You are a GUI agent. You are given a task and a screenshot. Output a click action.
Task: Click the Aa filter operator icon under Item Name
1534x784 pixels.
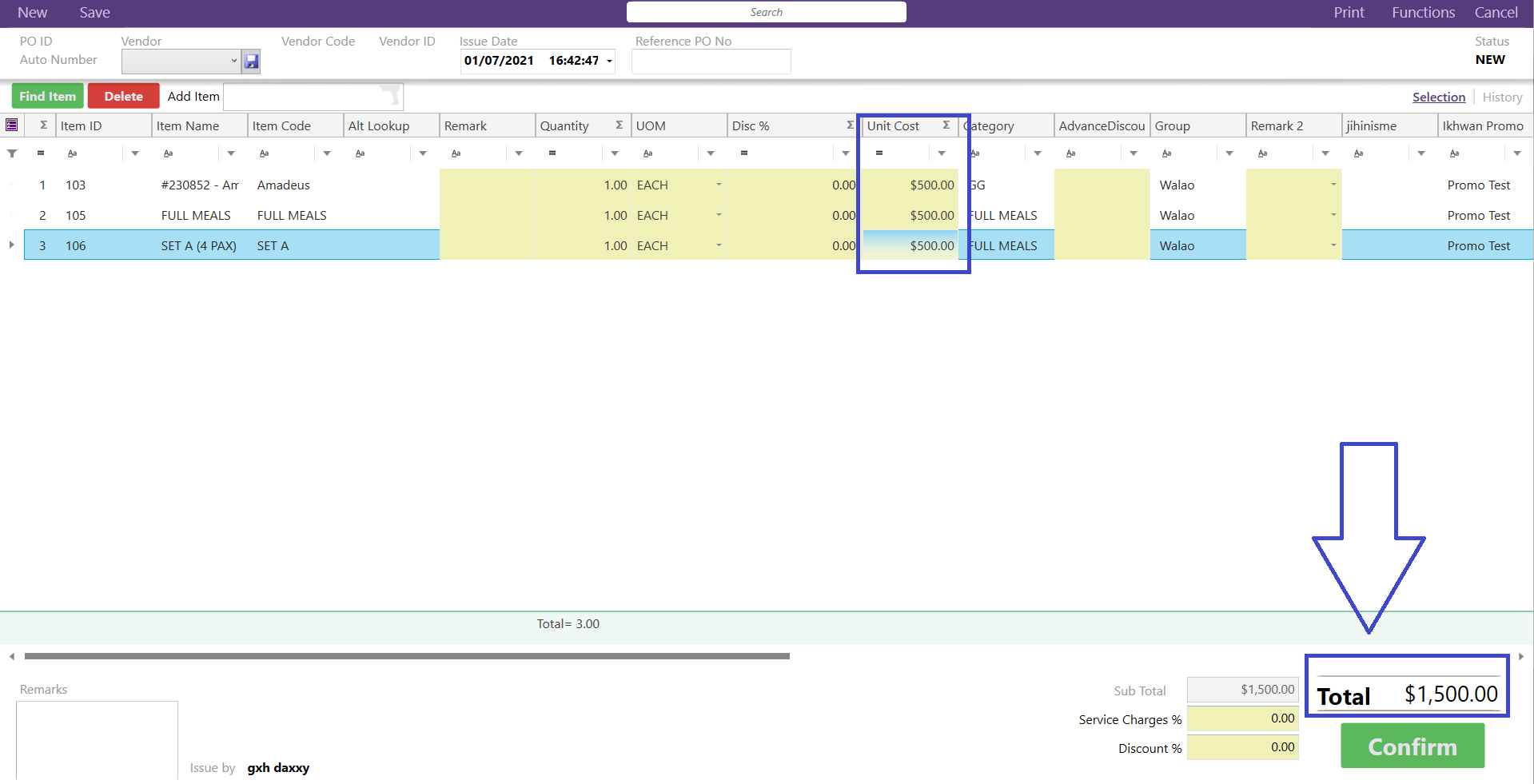(x=168, y=153)
